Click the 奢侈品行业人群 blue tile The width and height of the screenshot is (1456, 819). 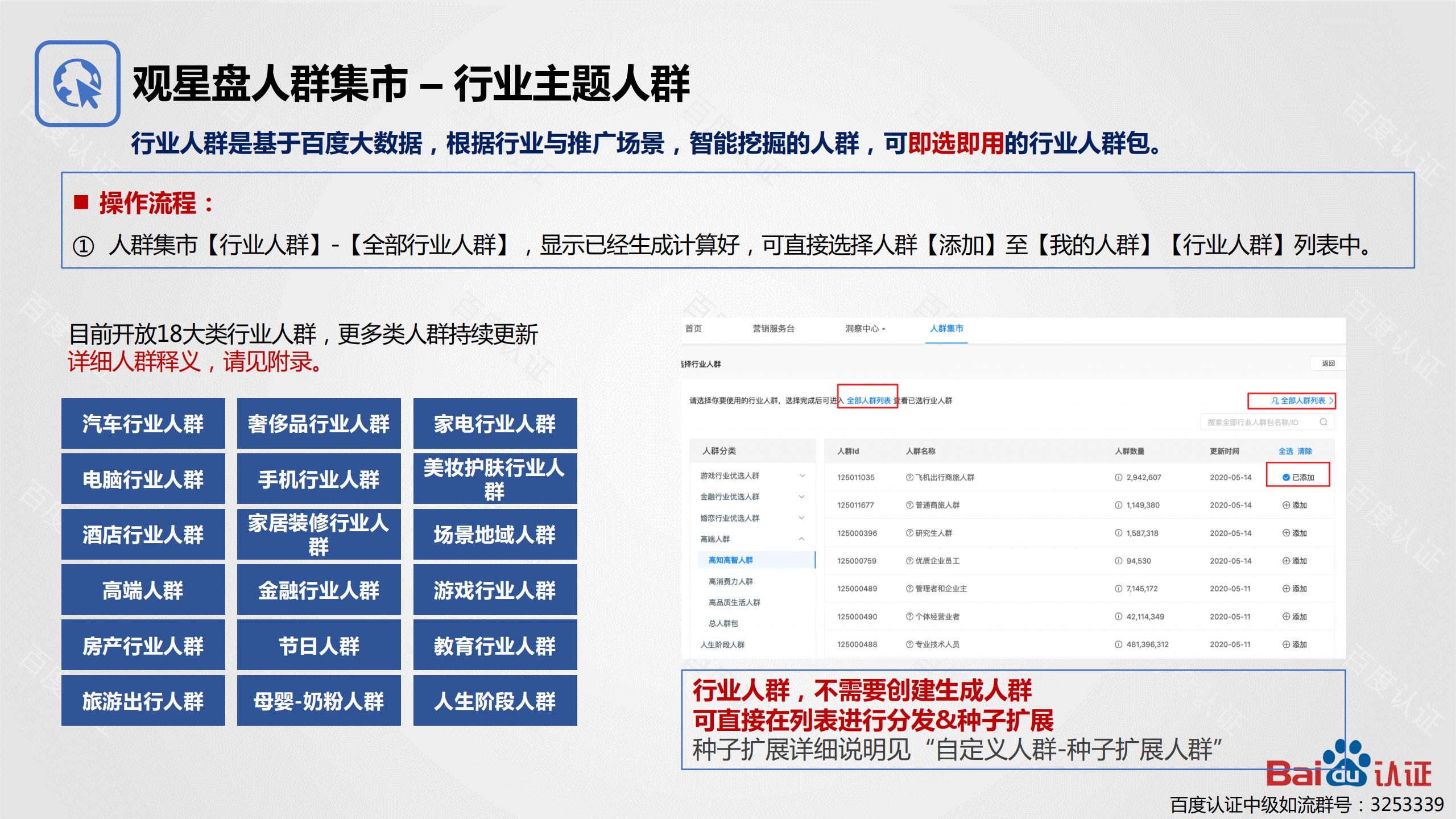tap(319, 424)
